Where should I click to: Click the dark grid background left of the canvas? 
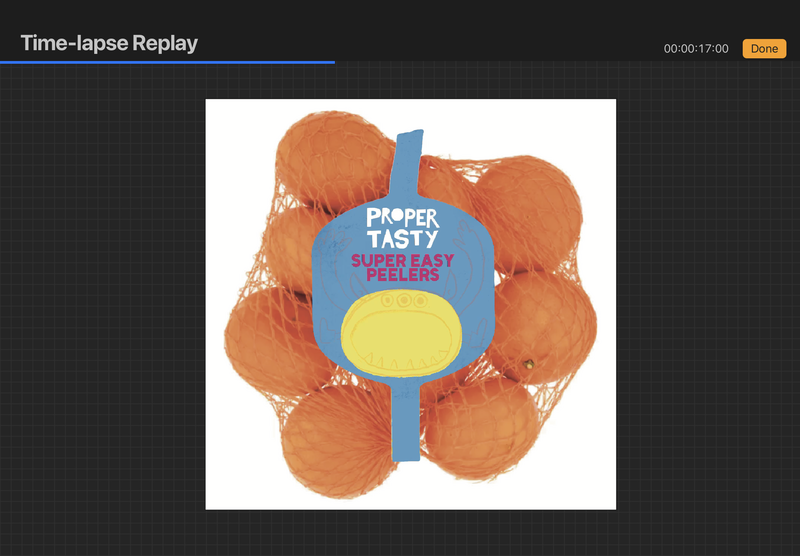click(100, 300)
